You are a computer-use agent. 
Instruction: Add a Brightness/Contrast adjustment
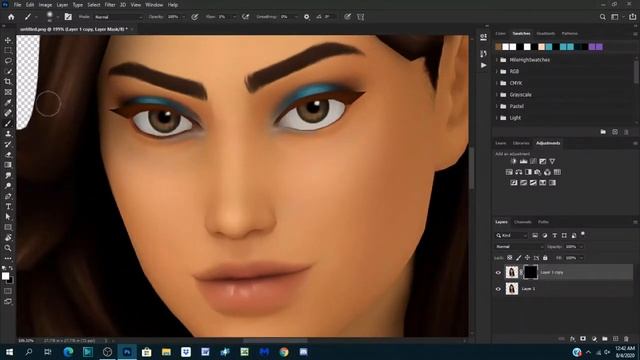tap(513, 162)
